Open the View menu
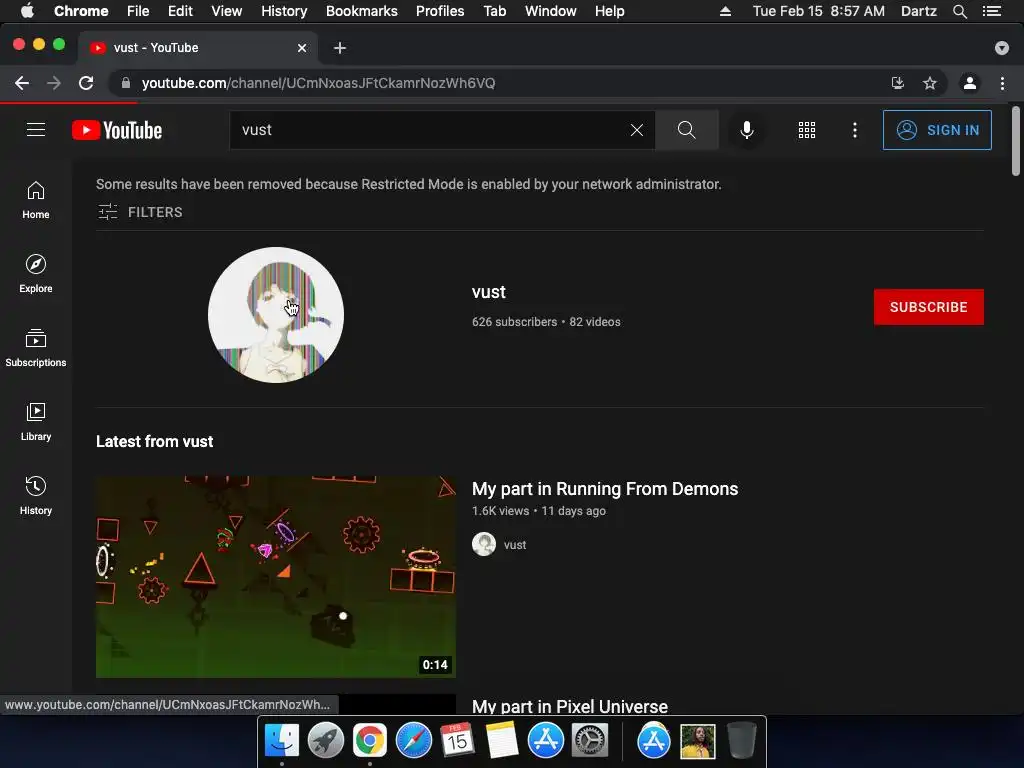The image size is (1024, 768). click(227, 11)
